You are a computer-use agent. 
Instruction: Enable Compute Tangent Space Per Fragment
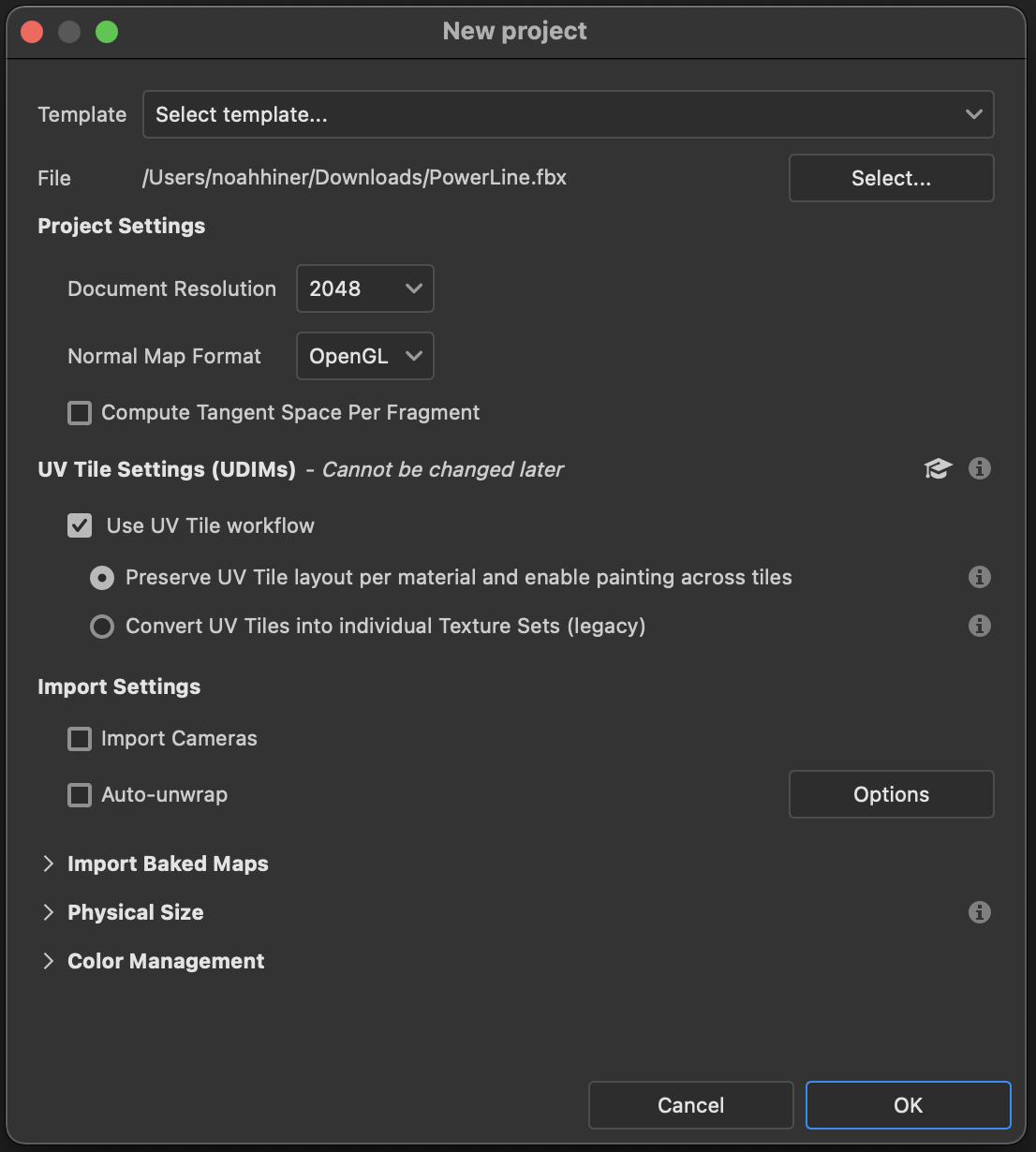coord(79,412)
